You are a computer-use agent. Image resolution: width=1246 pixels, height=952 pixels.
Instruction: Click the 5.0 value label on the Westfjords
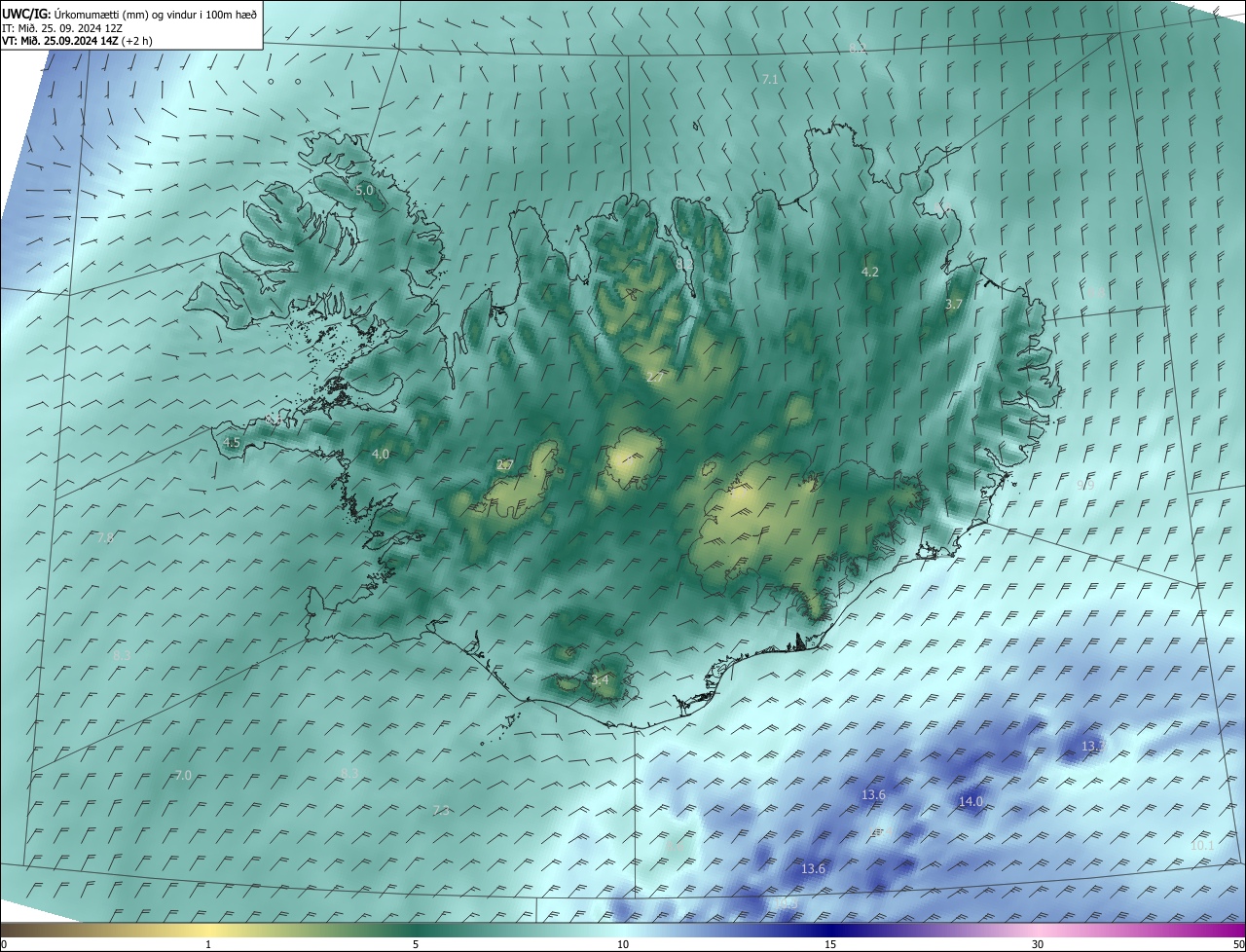tap(364, 191)
